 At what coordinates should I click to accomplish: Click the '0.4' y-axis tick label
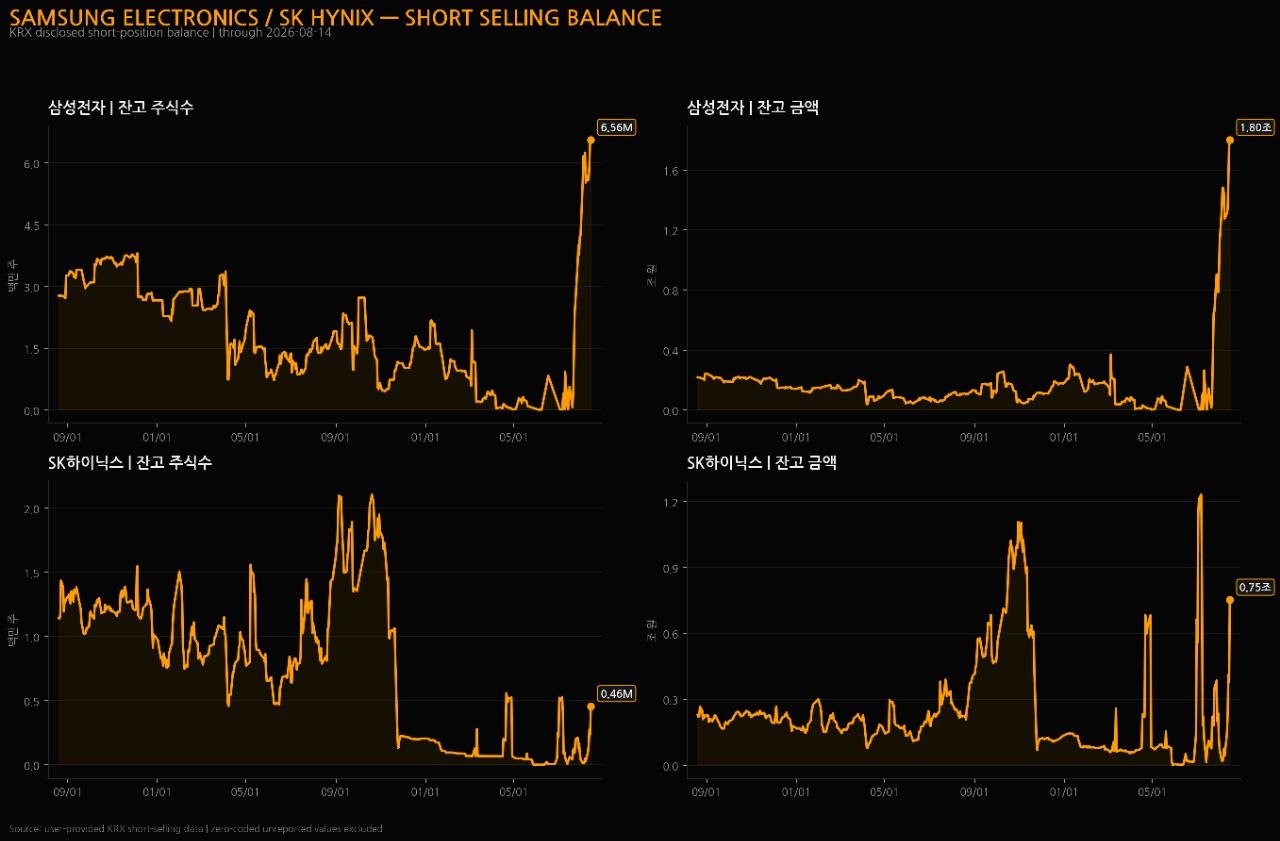click(x=673, y=351)
